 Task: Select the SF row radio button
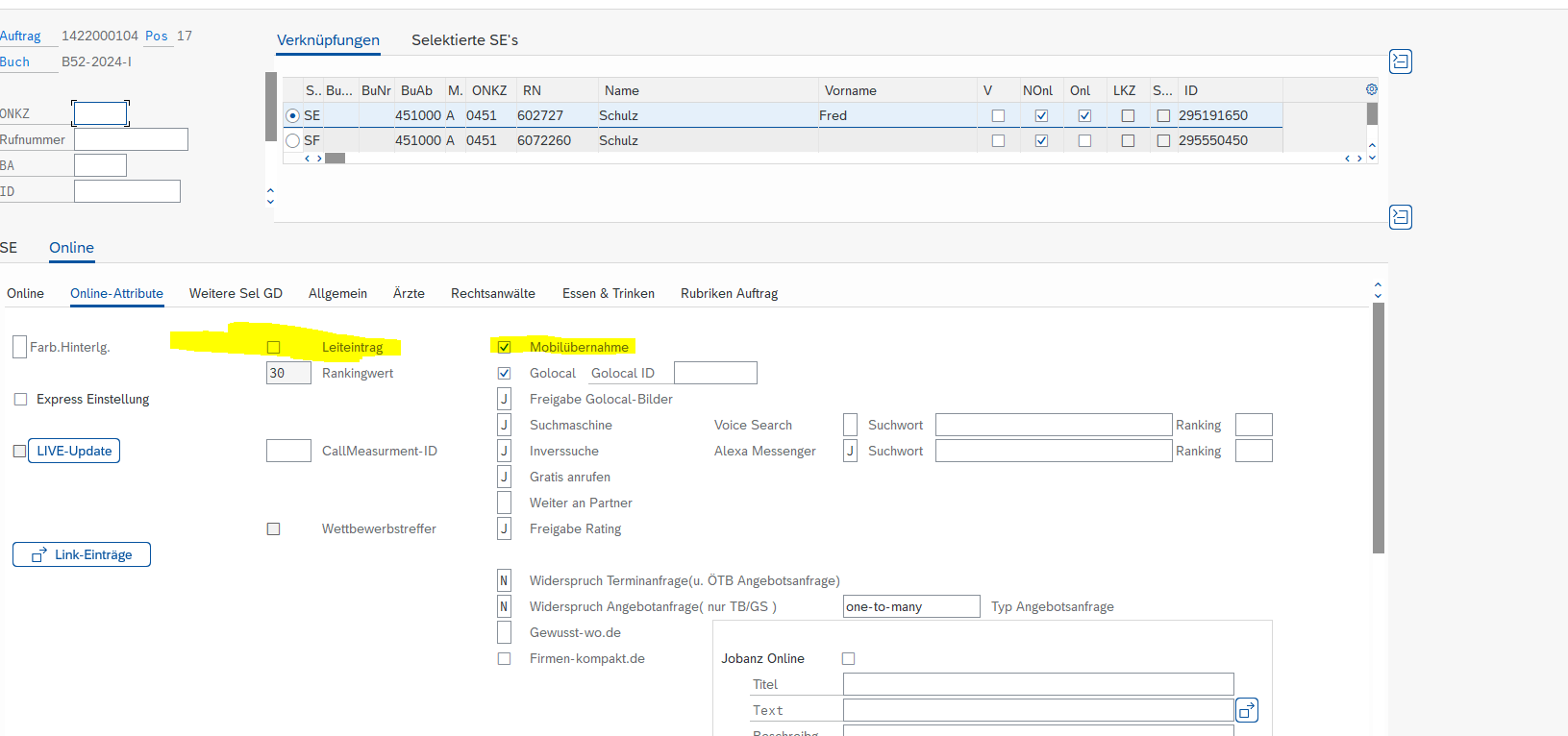[x=292, y=140]
